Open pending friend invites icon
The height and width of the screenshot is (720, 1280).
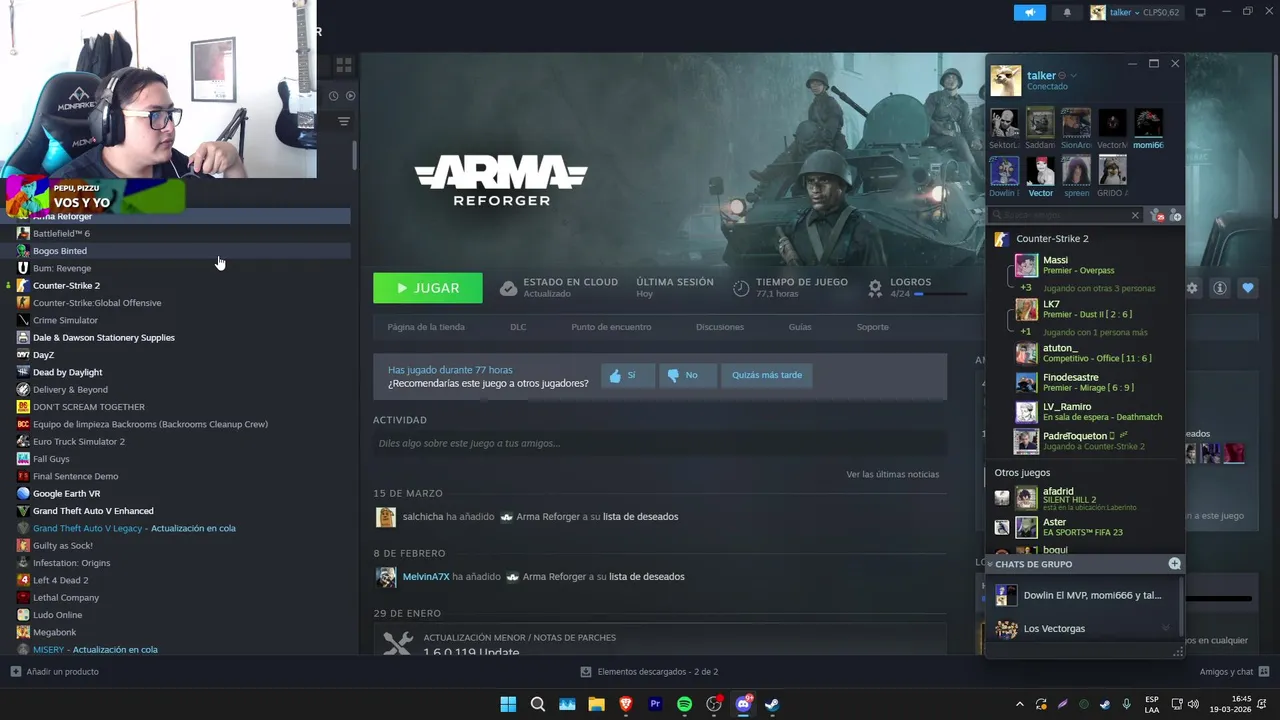point(1158,216)
